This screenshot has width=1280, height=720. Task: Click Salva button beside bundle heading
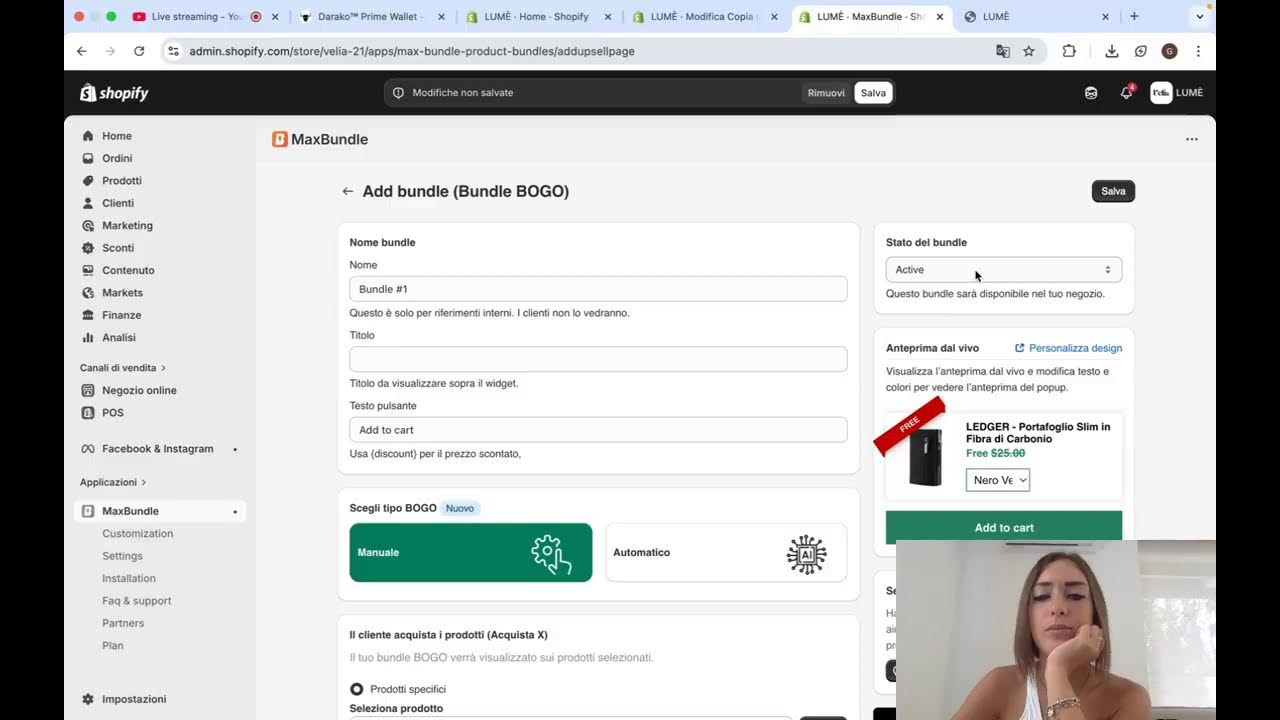click(x=1113, y=191)
